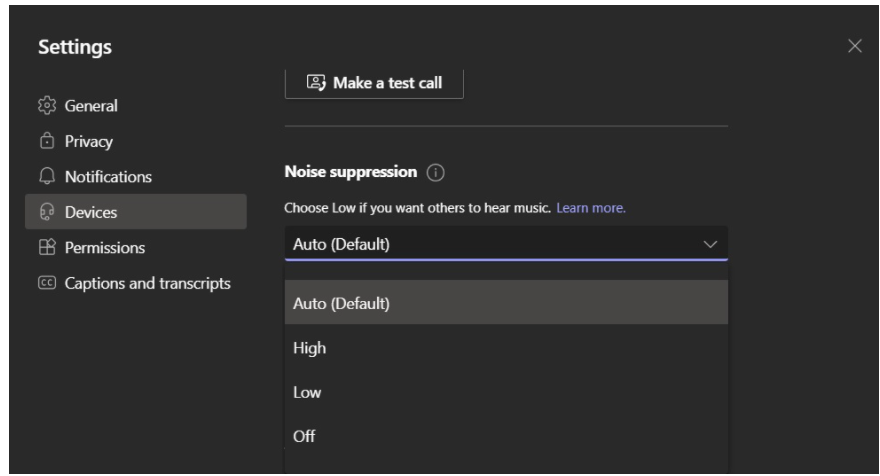Click the test call icon on button
Image resolution: width=880 pixels, height=476 pixels.
coord(316,83)
